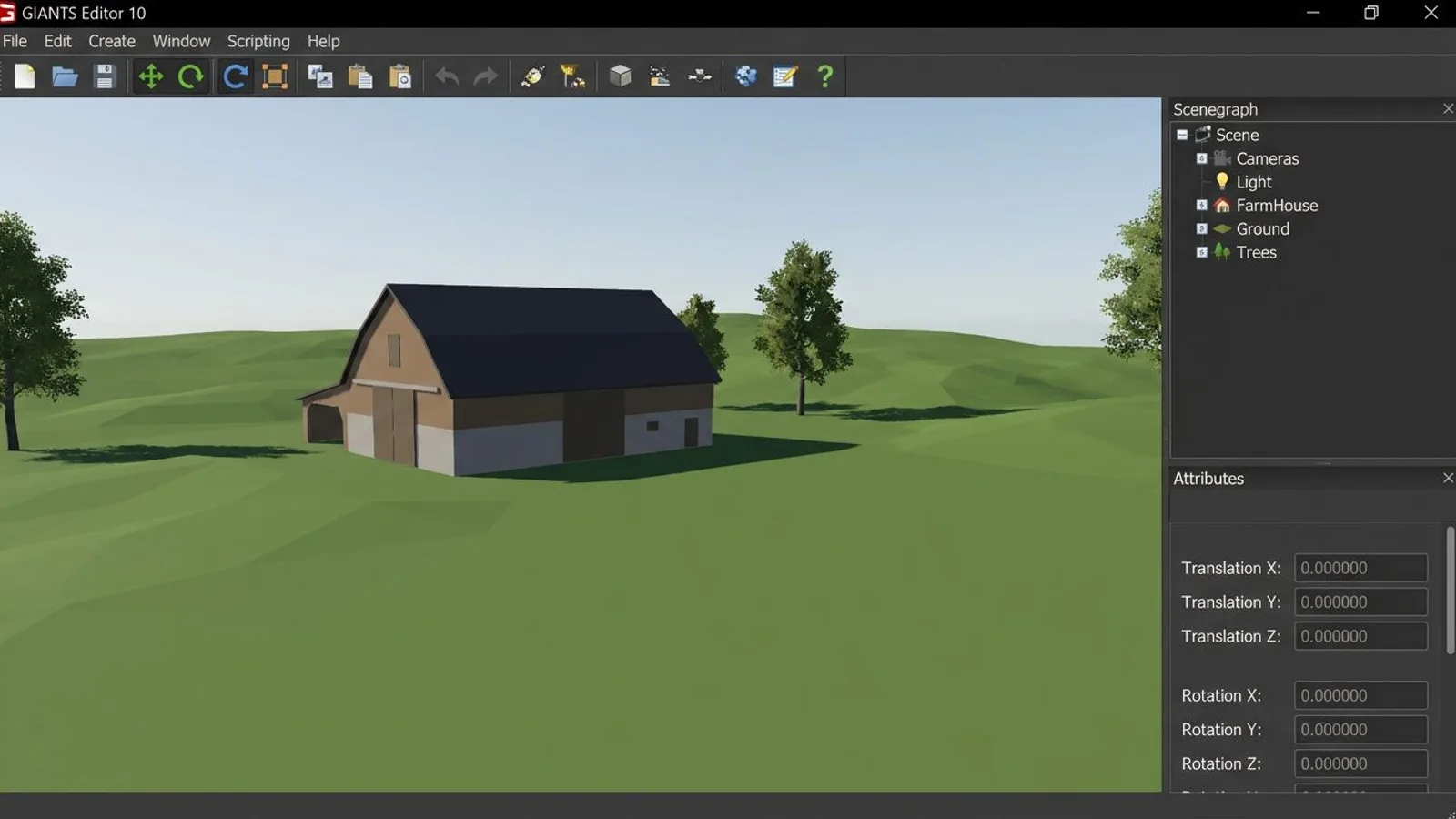Expand the FarmHouse node
This screenshot has width=1456, height=819.
pos(1201,205)
